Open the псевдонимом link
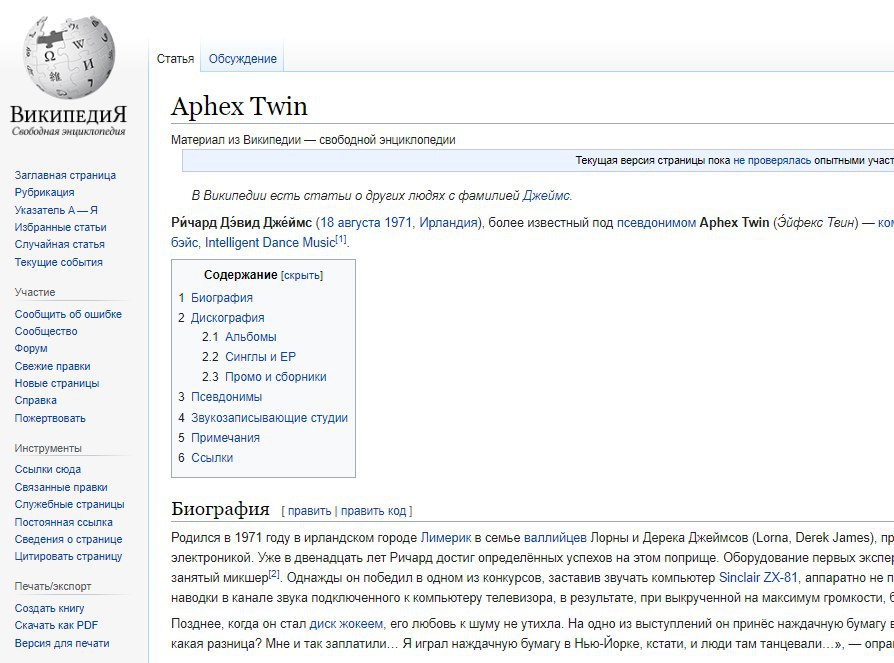Screen dimensions: 894x663 pos(656,222)
